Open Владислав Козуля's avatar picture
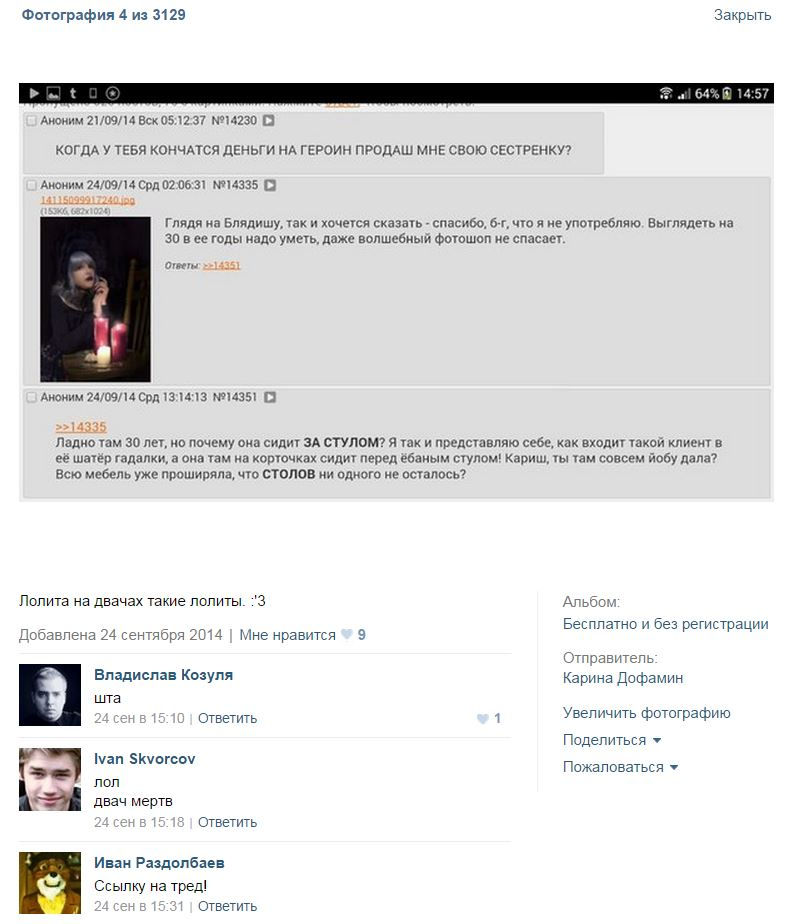The width and height of the screenshot is (786, 924). pos(49,695)
